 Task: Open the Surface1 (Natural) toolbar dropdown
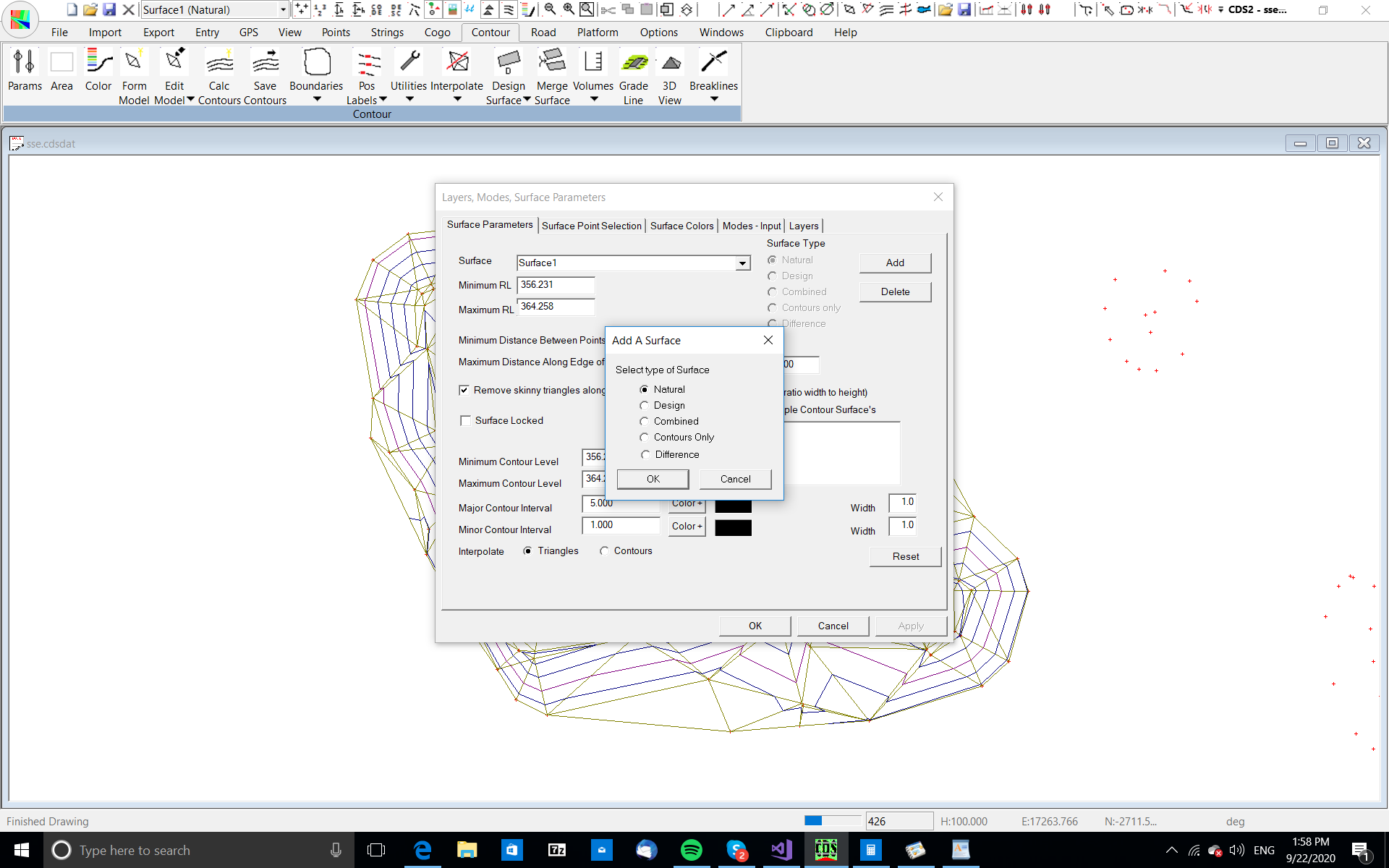tap(283, 9)
